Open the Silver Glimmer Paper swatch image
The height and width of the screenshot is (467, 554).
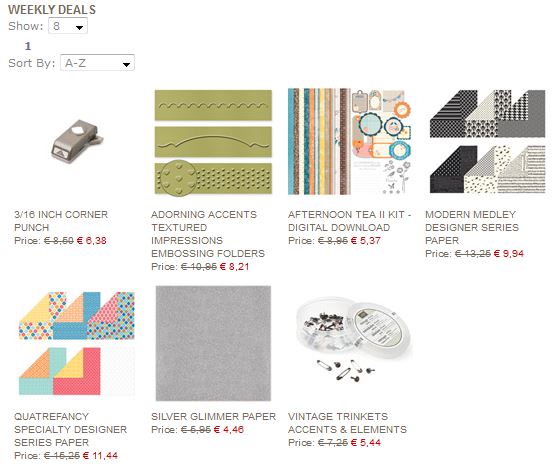click(213, 343)
